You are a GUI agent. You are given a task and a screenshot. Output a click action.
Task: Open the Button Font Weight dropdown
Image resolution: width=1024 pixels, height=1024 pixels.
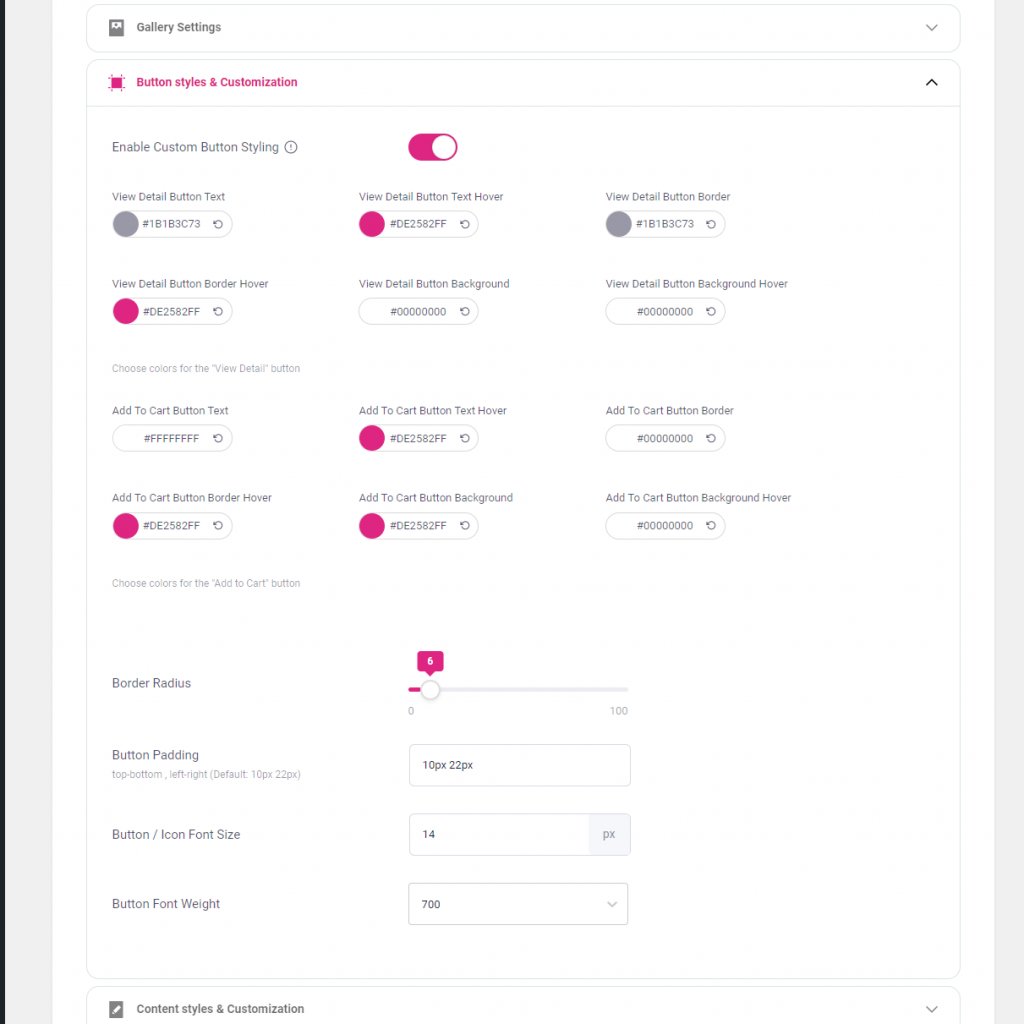518,904
